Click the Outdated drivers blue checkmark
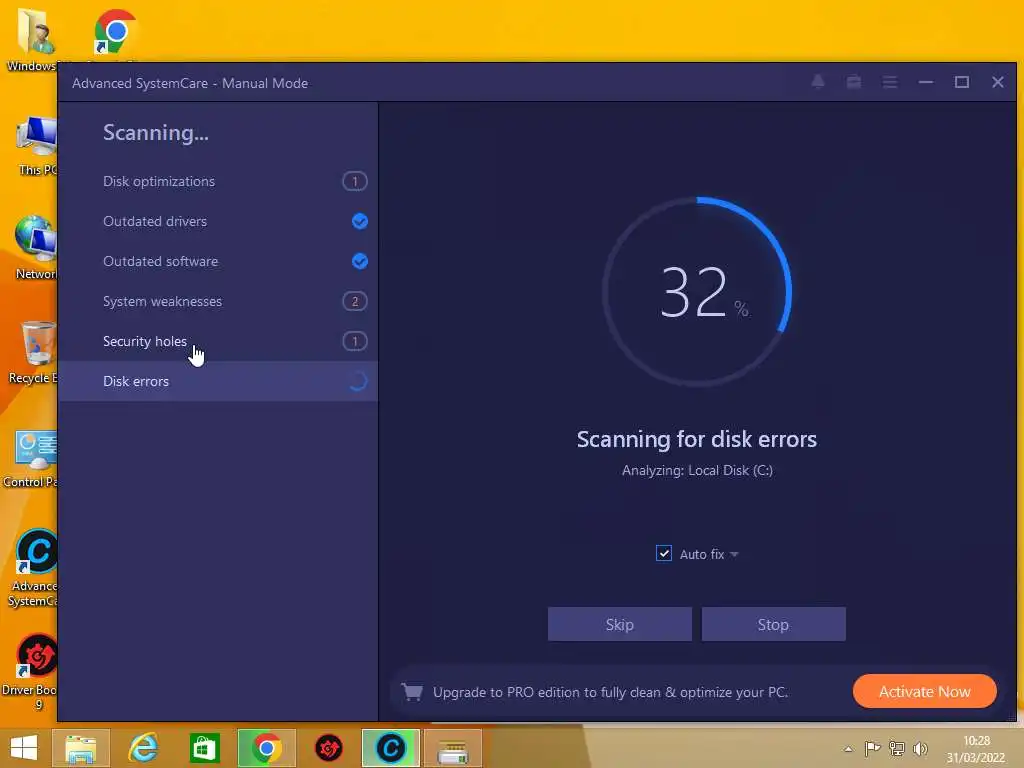 [360, 221]
